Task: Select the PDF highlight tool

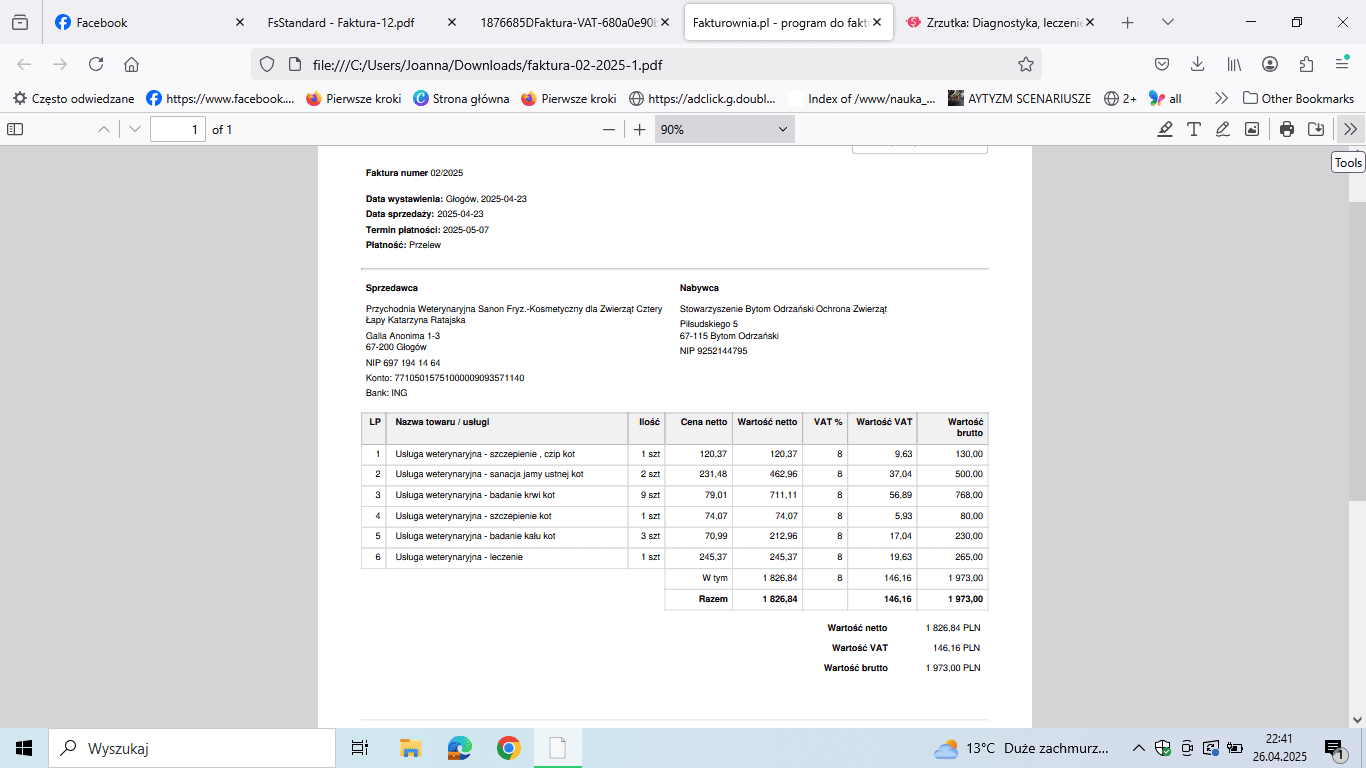Action: coord(1165,129)
